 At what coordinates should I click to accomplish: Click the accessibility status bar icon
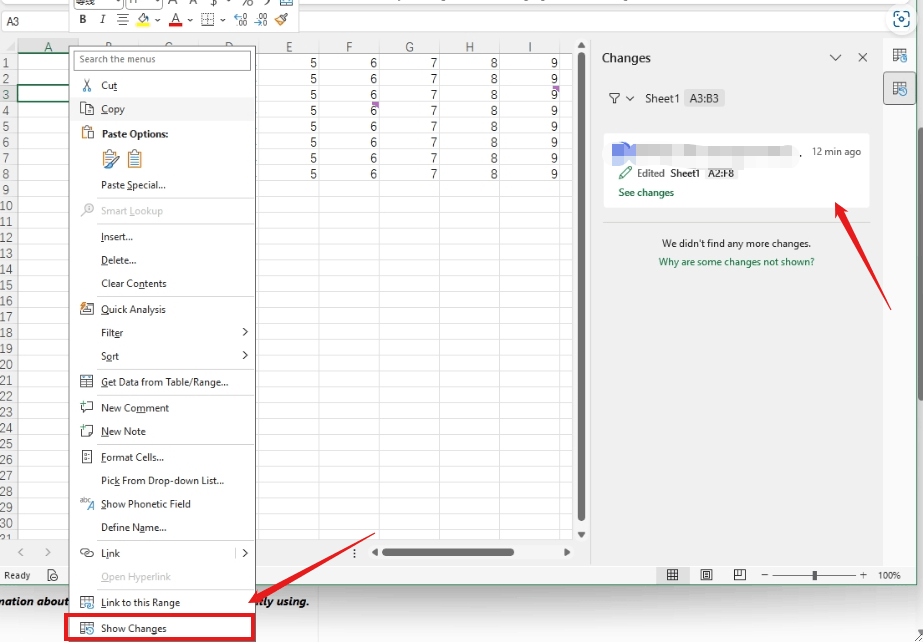point(53,576)
